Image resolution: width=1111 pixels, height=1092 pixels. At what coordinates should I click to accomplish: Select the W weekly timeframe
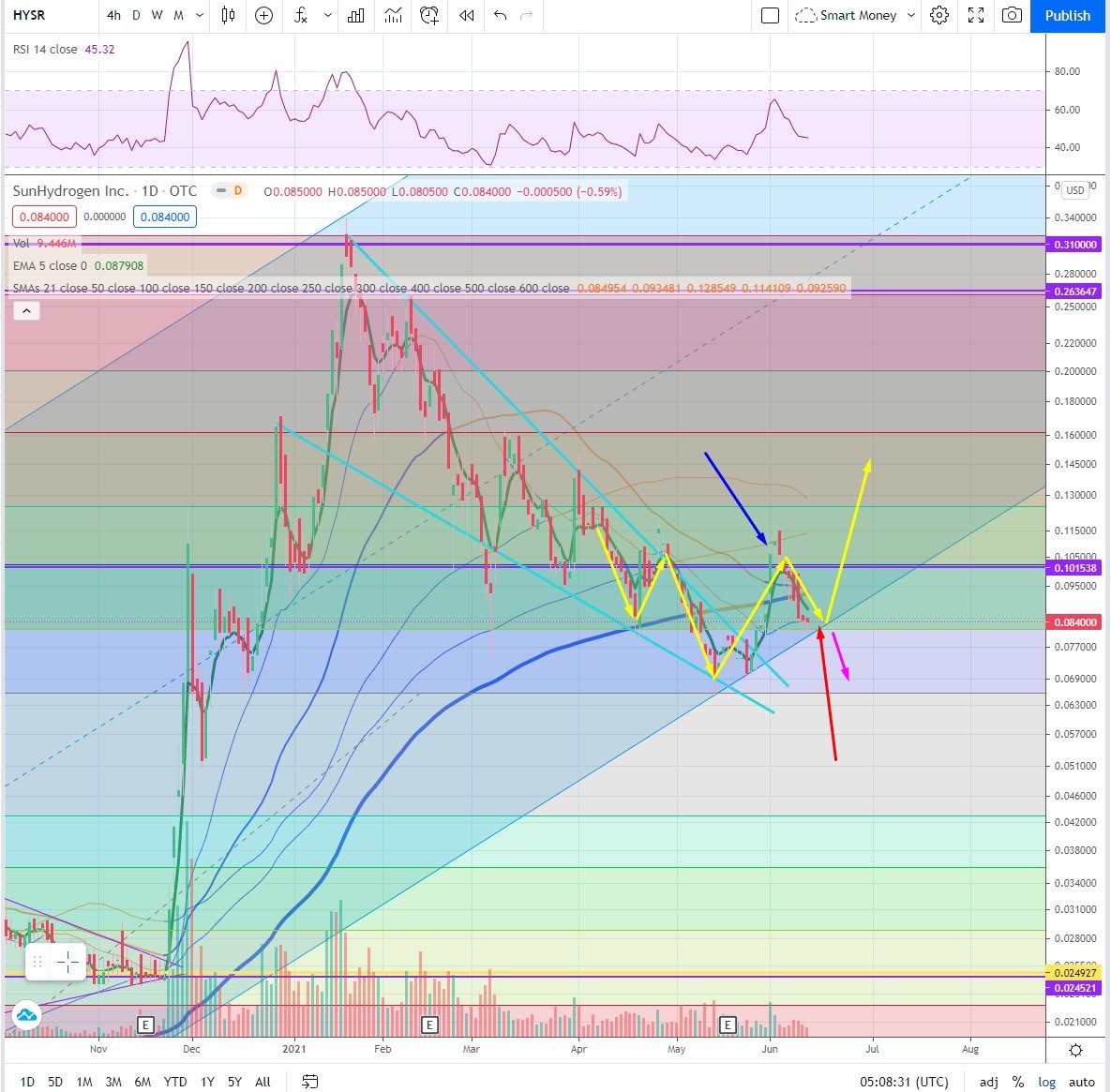(x=157, y=15)
